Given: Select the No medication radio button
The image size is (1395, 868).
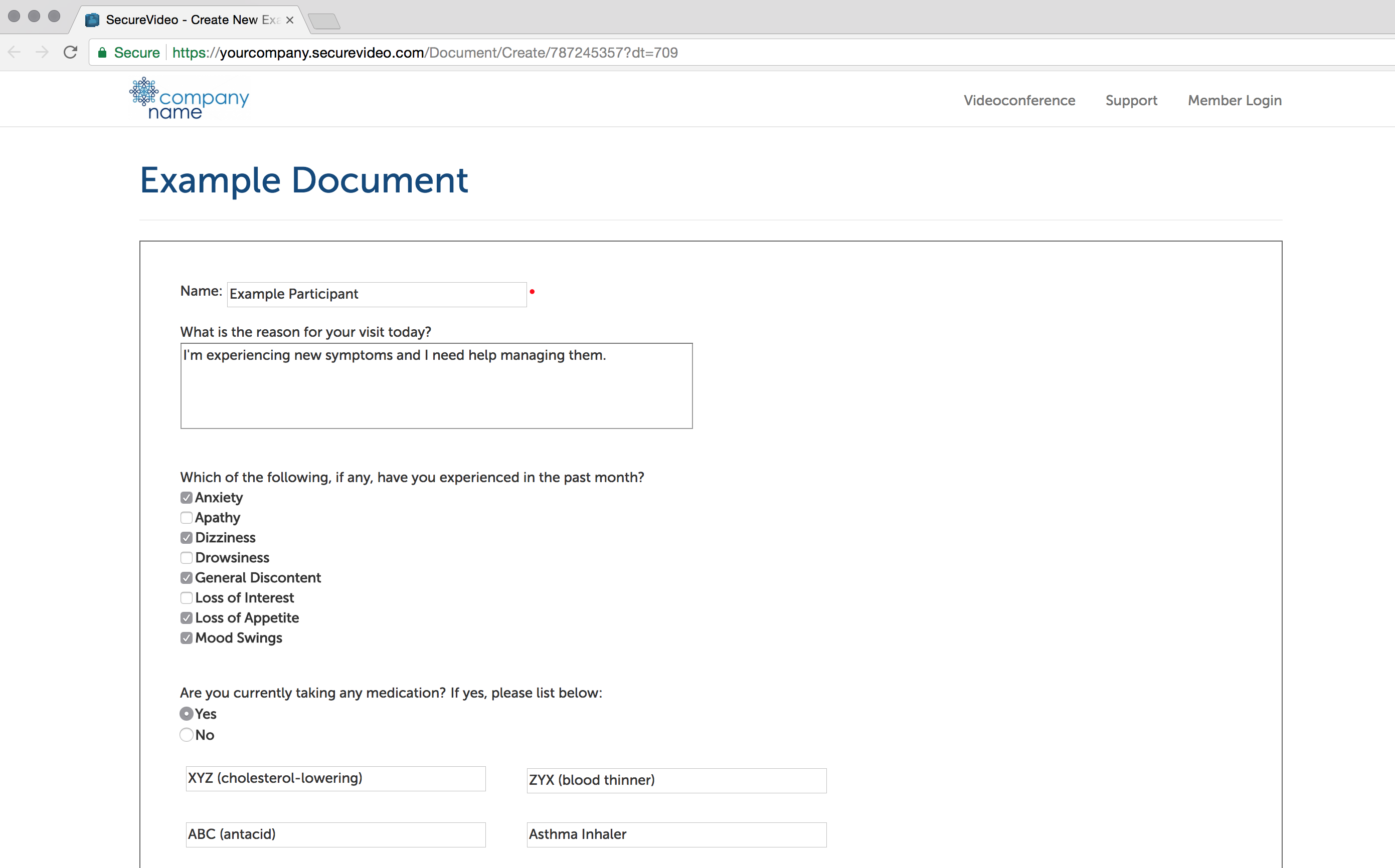Looking at the screenshot, I should [x=186, y=735].
